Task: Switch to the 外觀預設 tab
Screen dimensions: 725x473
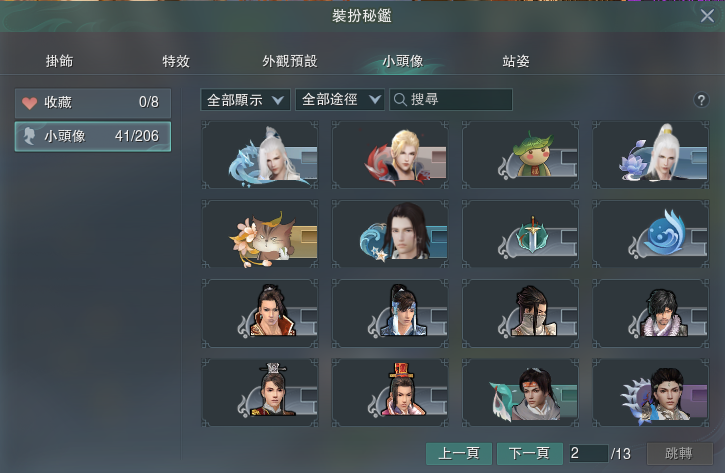Action: click(290, 61)
